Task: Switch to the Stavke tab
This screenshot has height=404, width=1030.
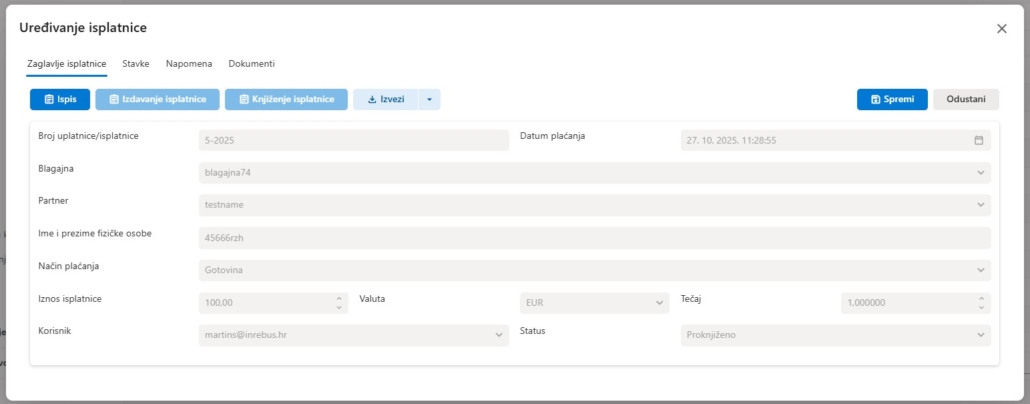Action: 136,63
